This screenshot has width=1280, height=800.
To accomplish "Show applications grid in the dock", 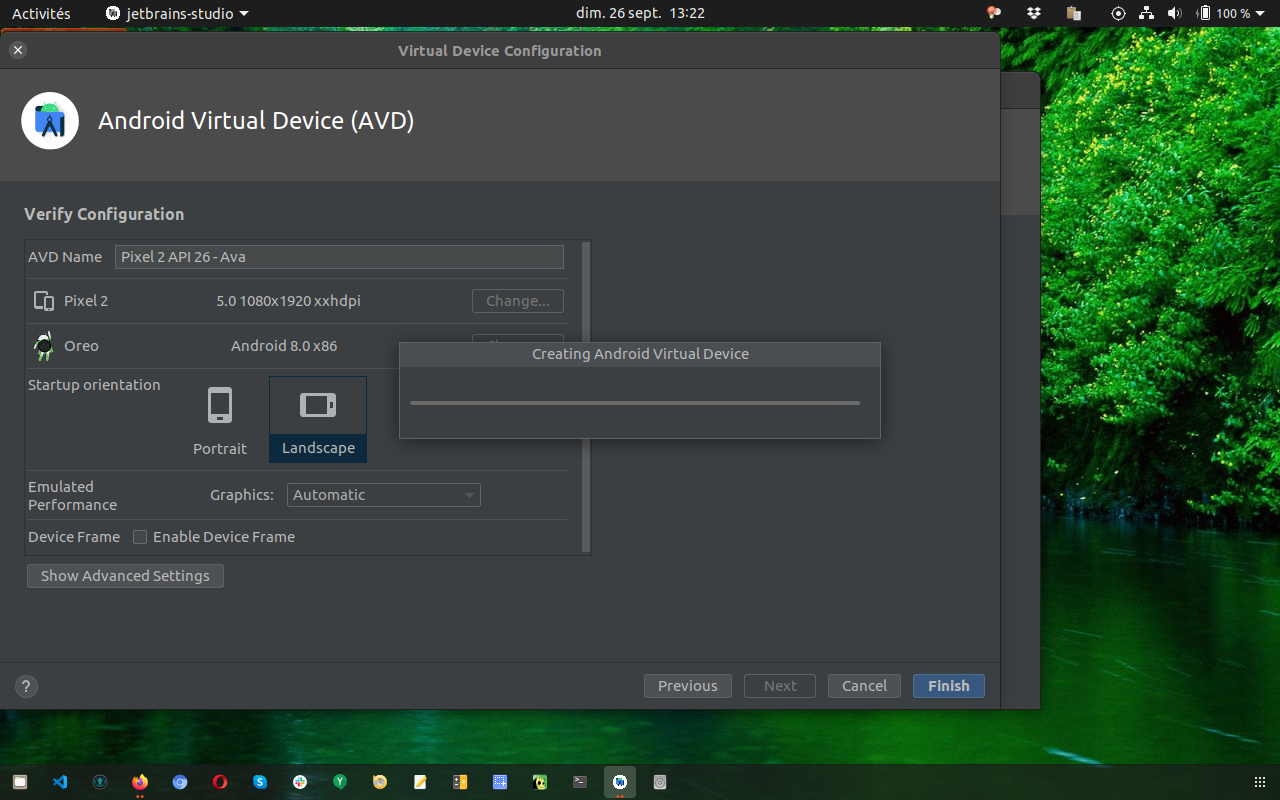I will 1260,782.
